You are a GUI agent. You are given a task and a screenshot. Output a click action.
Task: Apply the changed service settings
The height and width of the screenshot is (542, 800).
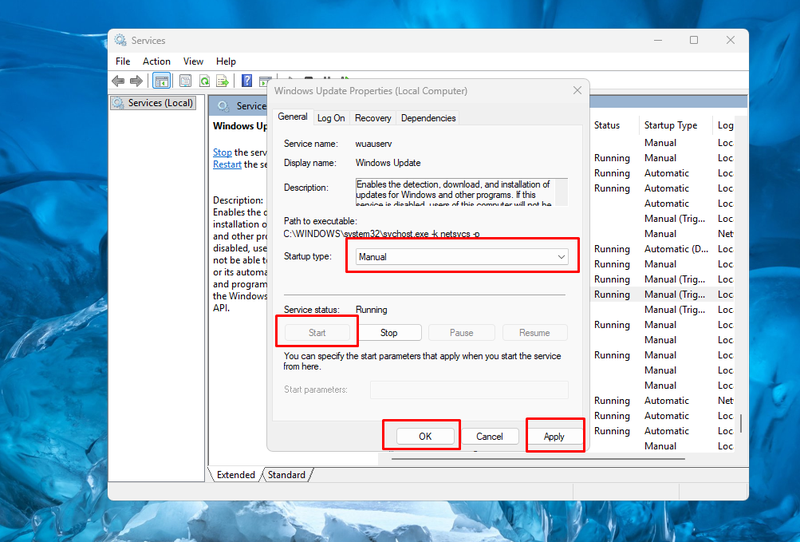click(554, 436)
